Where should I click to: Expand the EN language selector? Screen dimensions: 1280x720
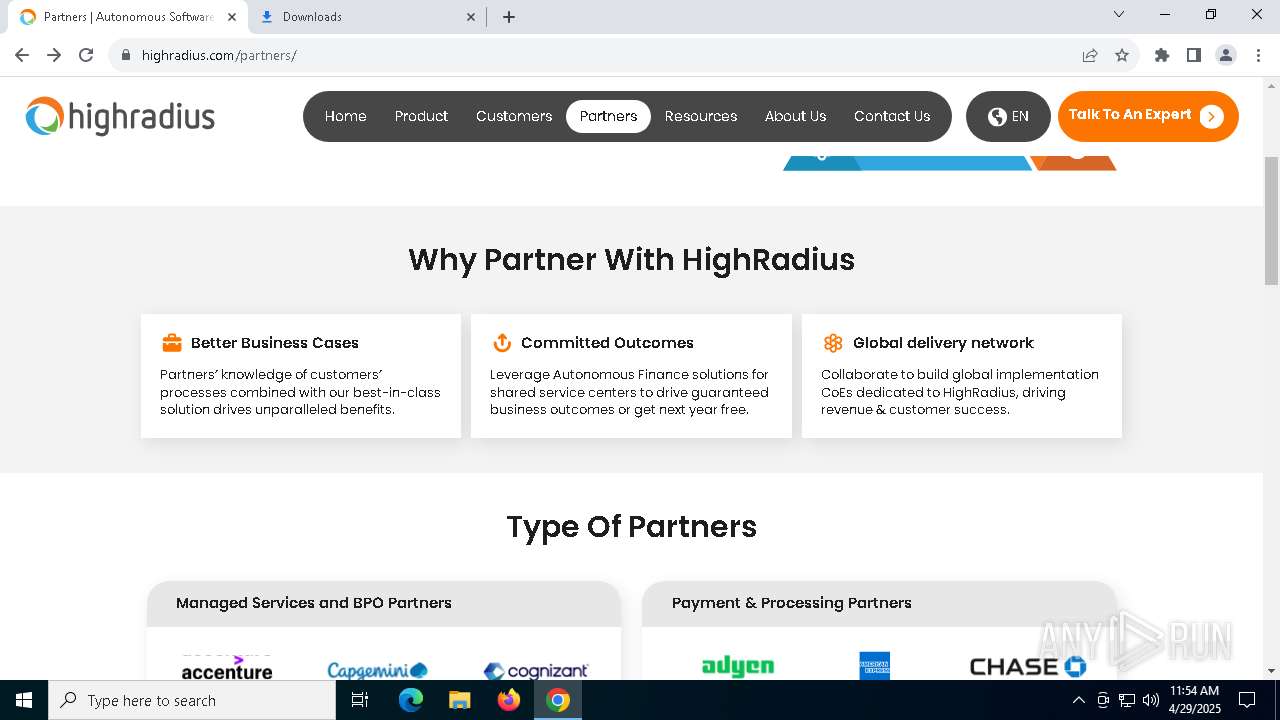coord(1008,117)
